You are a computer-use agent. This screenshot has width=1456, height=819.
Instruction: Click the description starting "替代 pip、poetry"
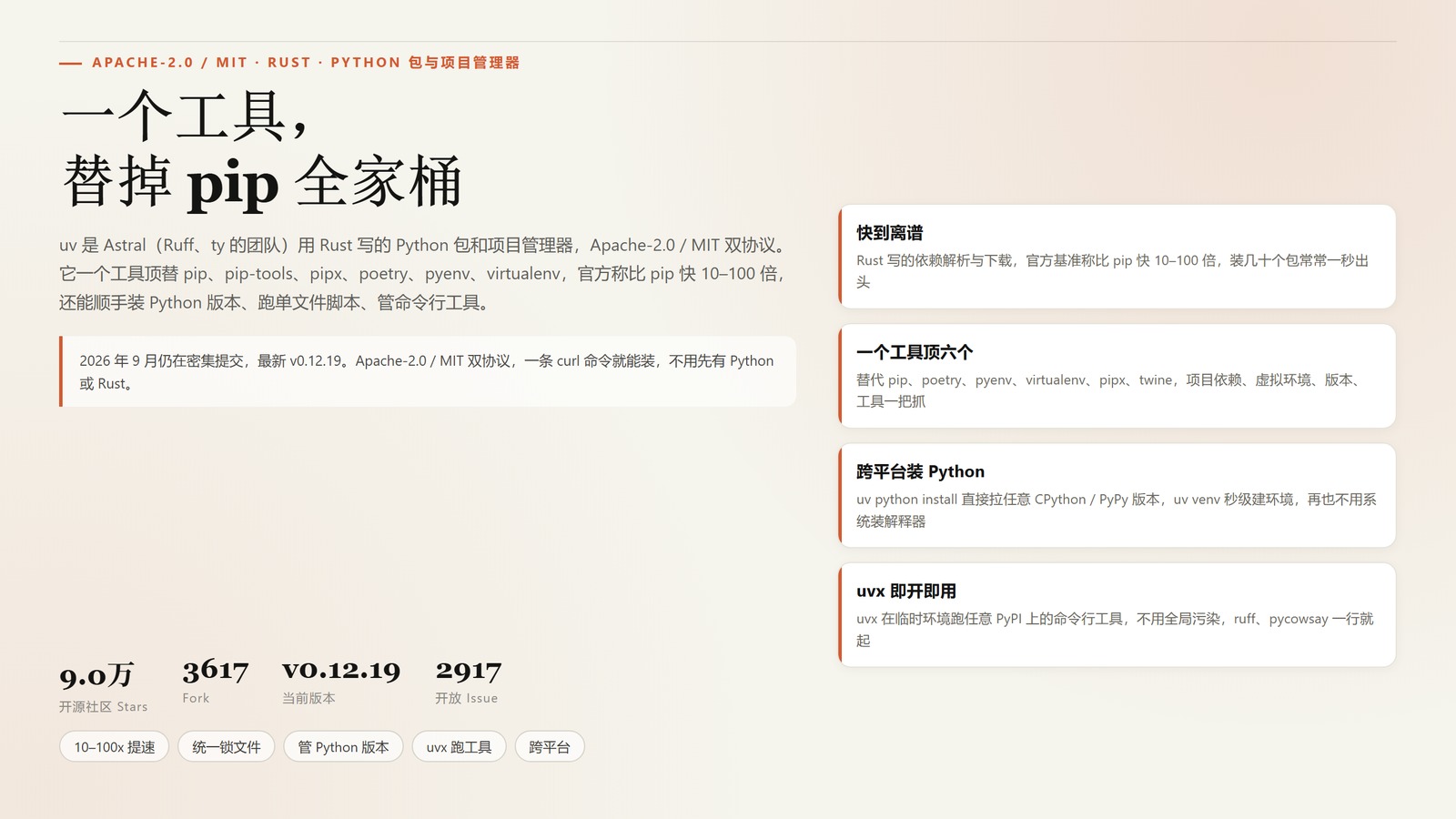[1109, 390]
